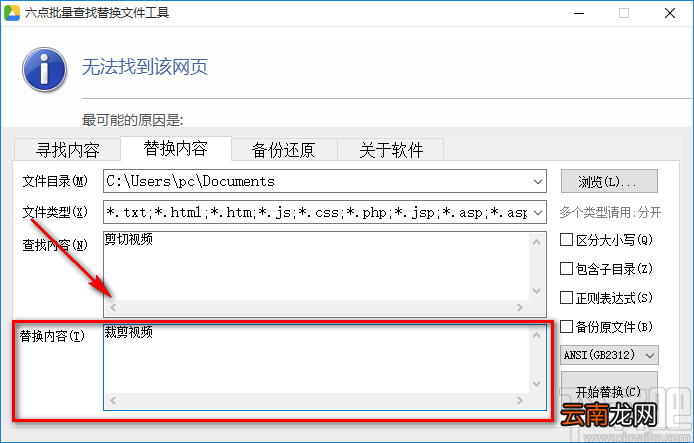694x443 pixels.
Task: Click the 浏览(L)... browse button
Action: coord(609,181)
